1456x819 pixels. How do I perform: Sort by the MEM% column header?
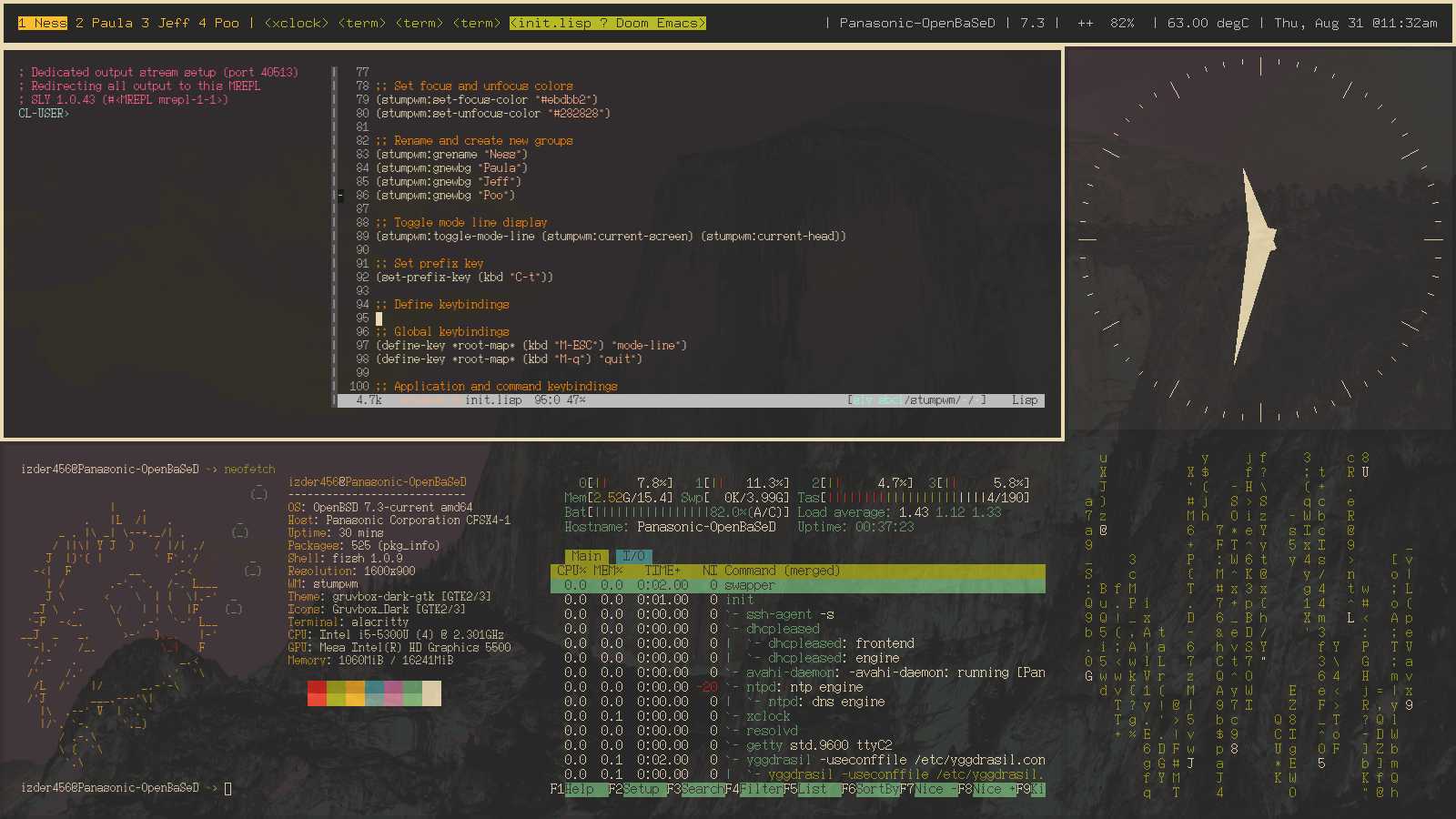click(x=608, y=571)
